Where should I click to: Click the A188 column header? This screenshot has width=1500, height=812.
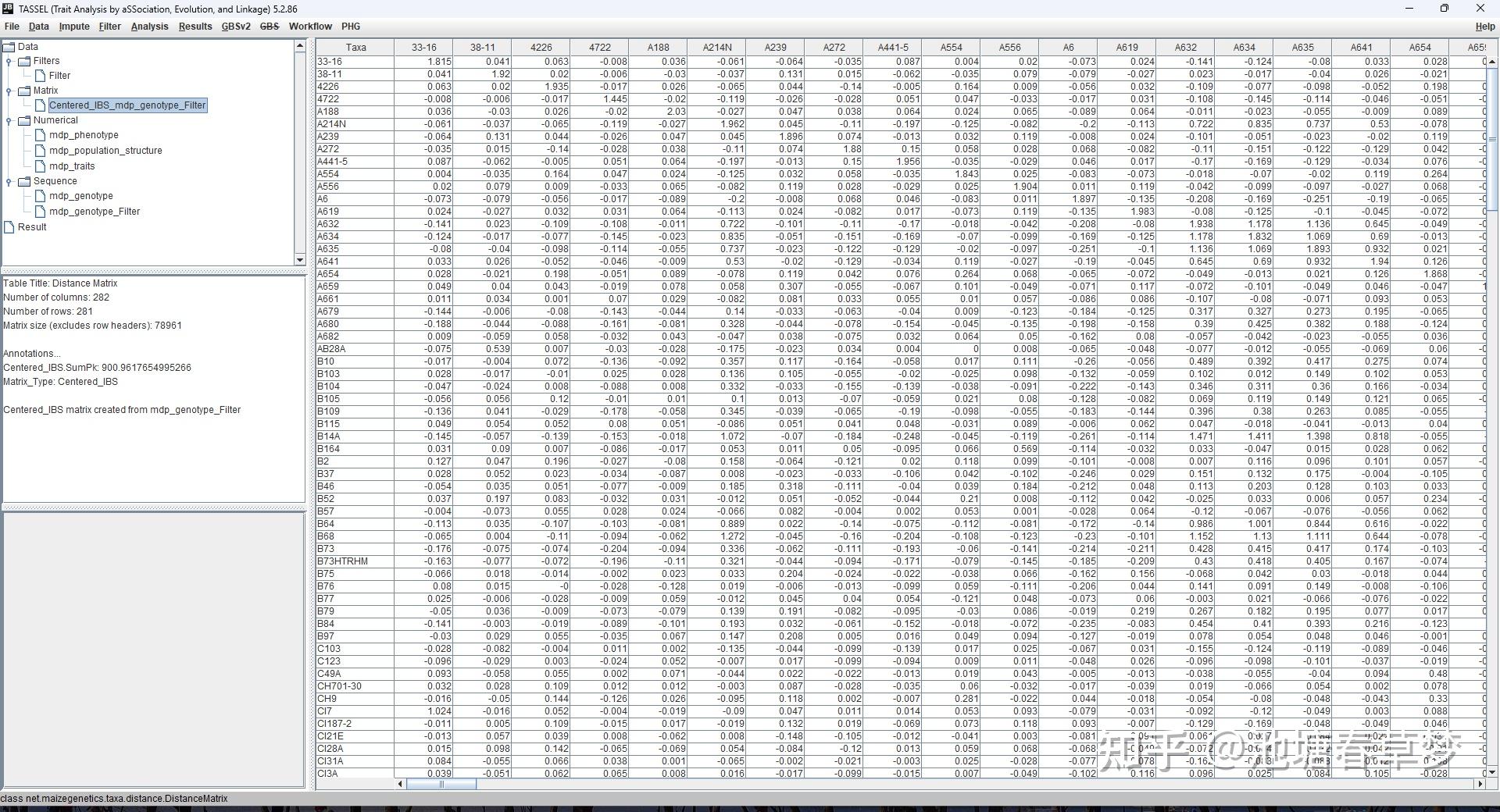click(659, 48)
